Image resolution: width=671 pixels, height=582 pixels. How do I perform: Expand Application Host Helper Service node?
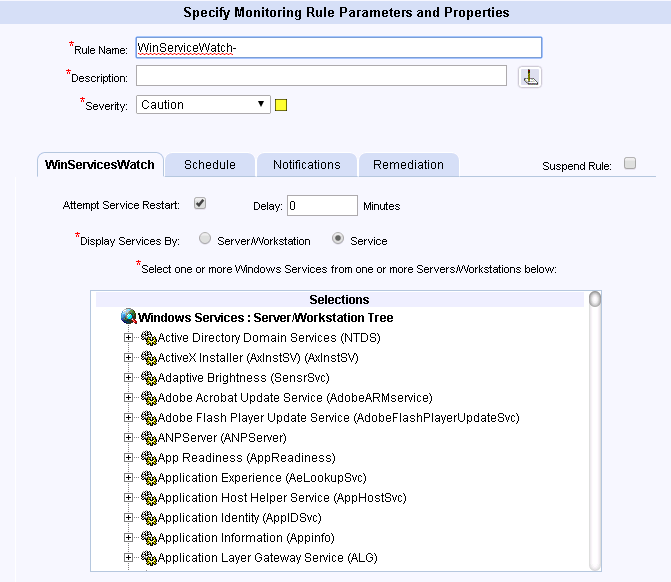[x=128, y=498]
